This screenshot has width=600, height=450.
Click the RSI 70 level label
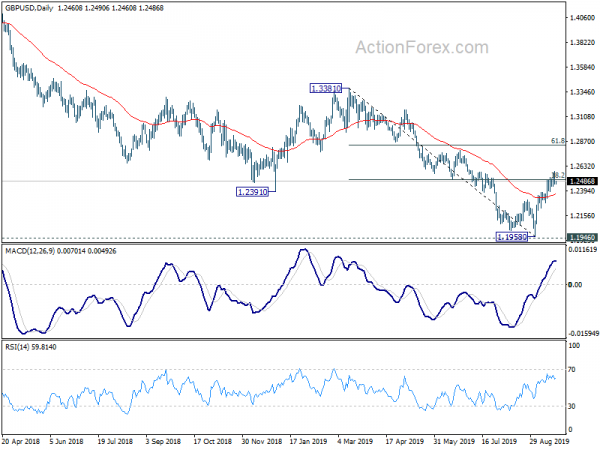click(x=572, y=370)
